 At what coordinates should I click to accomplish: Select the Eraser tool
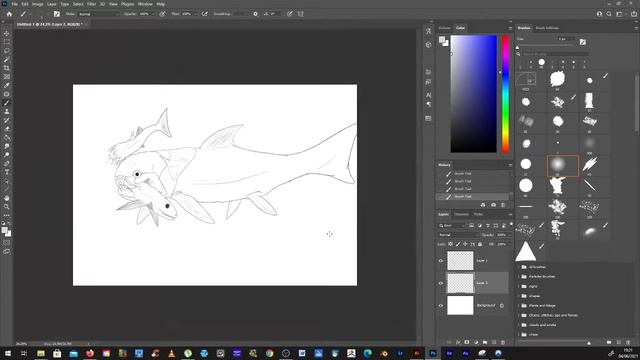[x=7, y=129]
